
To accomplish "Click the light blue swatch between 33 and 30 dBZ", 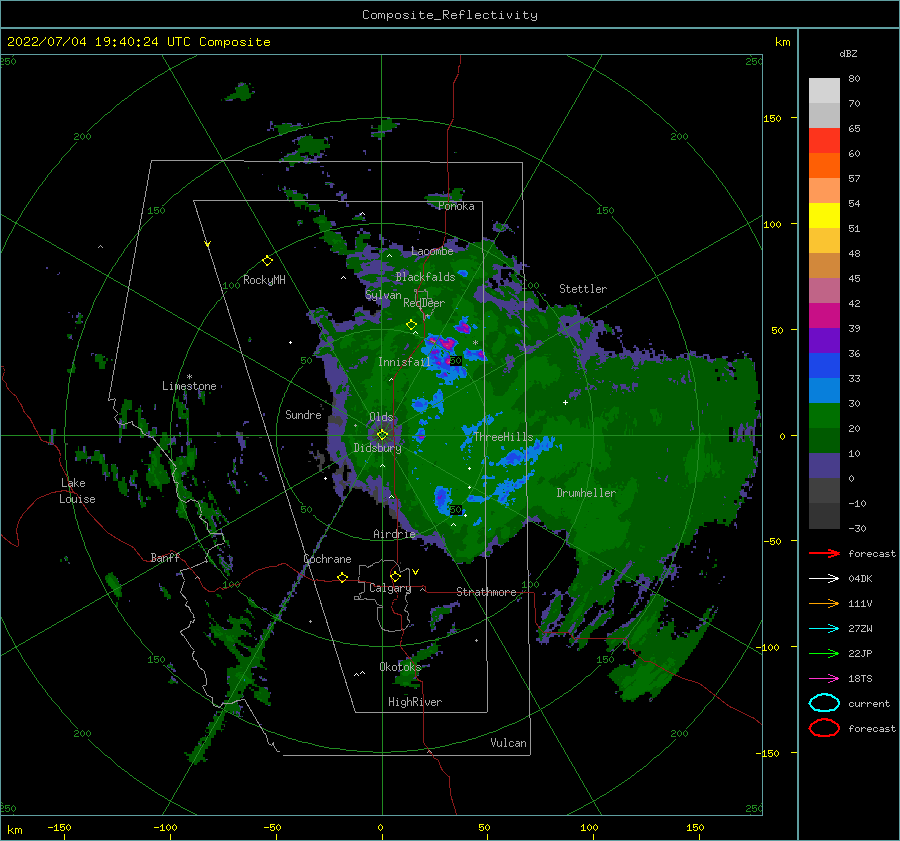I will [824, 391].
